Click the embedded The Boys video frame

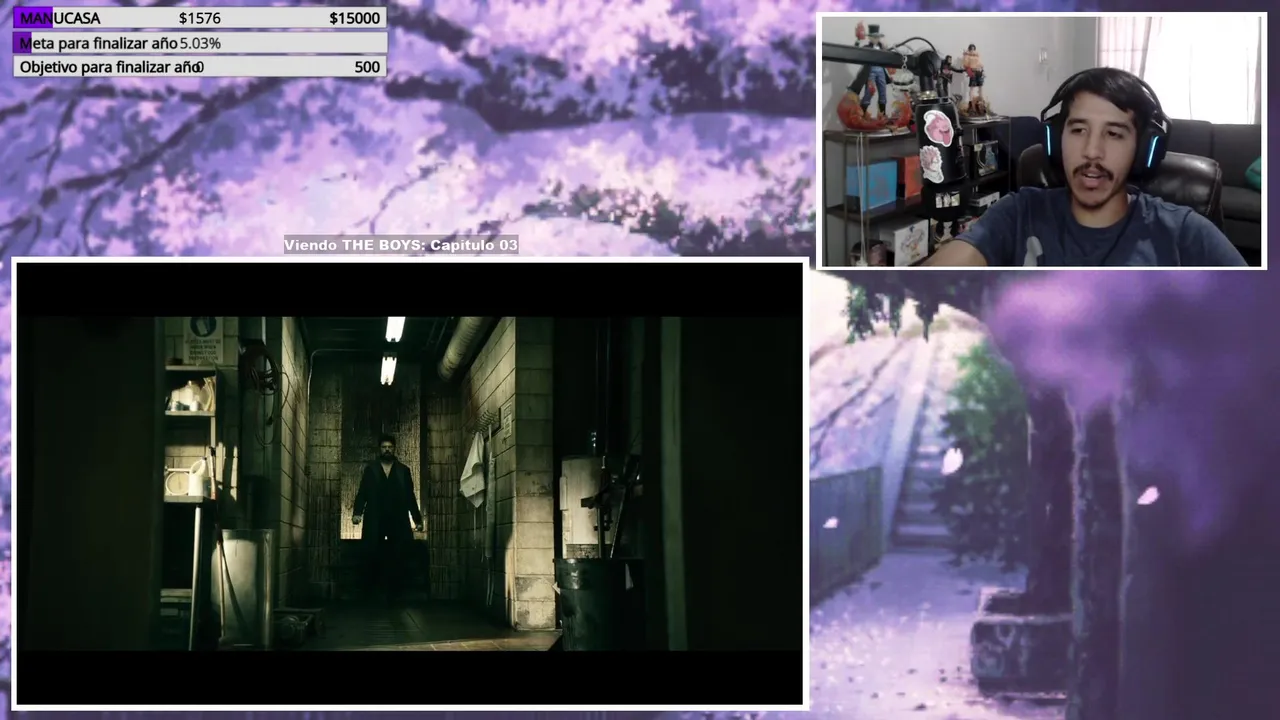[409, 483]
